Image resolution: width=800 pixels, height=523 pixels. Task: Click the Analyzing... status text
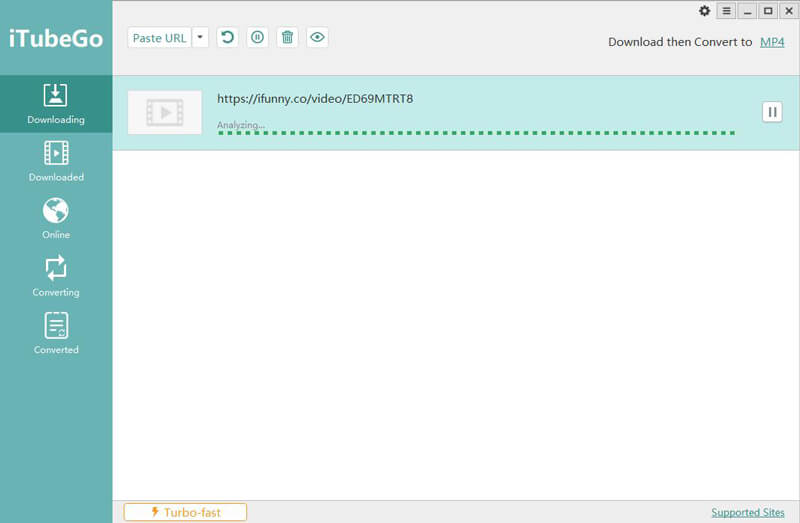click(241, 124)
